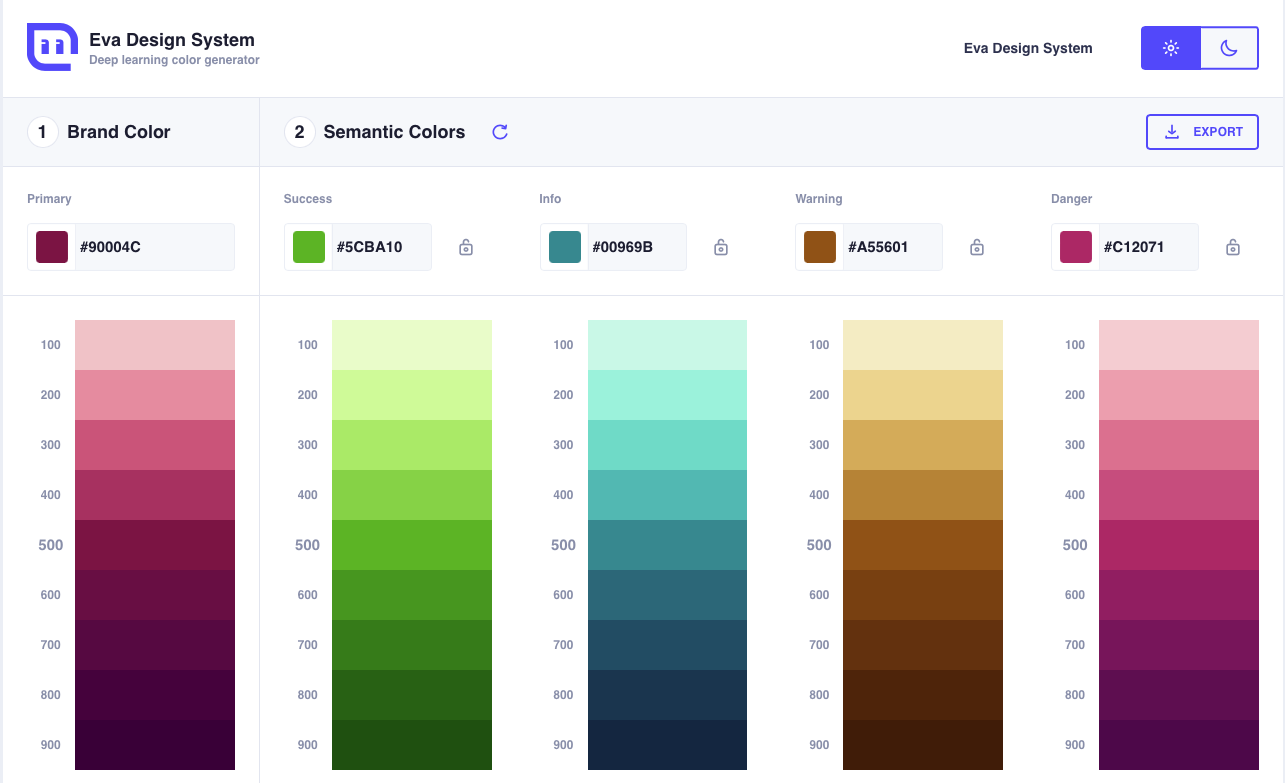Click the 'Primary' field label

click(x=49, y=199)
